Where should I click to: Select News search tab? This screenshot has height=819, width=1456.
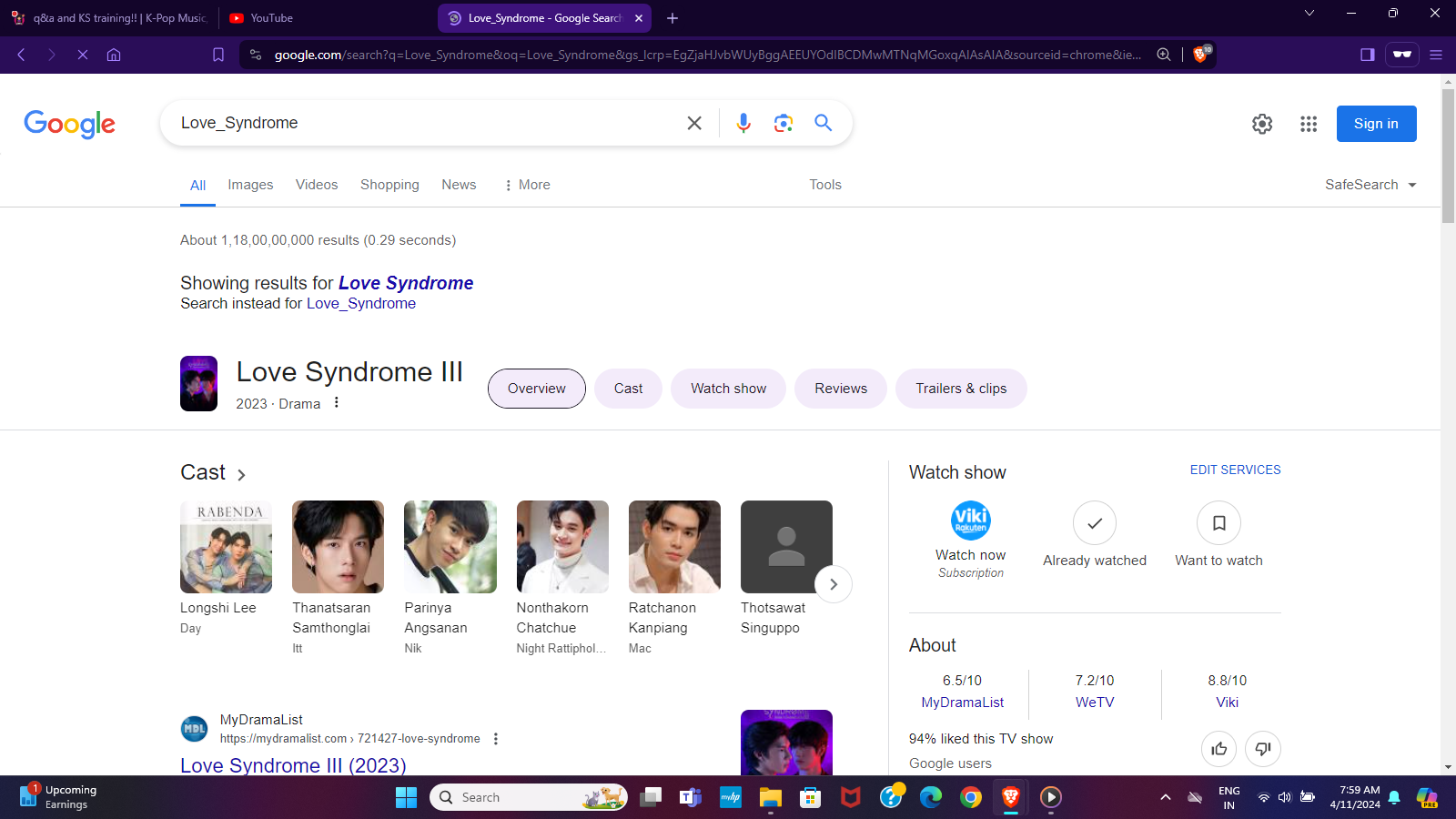pos(459,185)
